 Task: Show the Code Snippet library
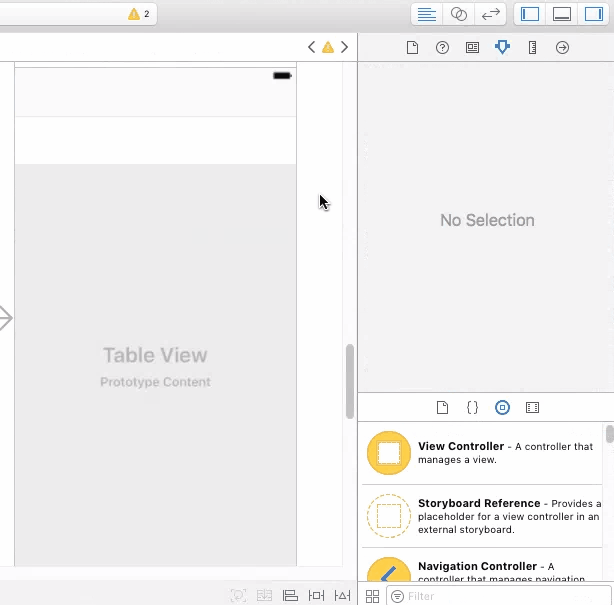(472, 408)
